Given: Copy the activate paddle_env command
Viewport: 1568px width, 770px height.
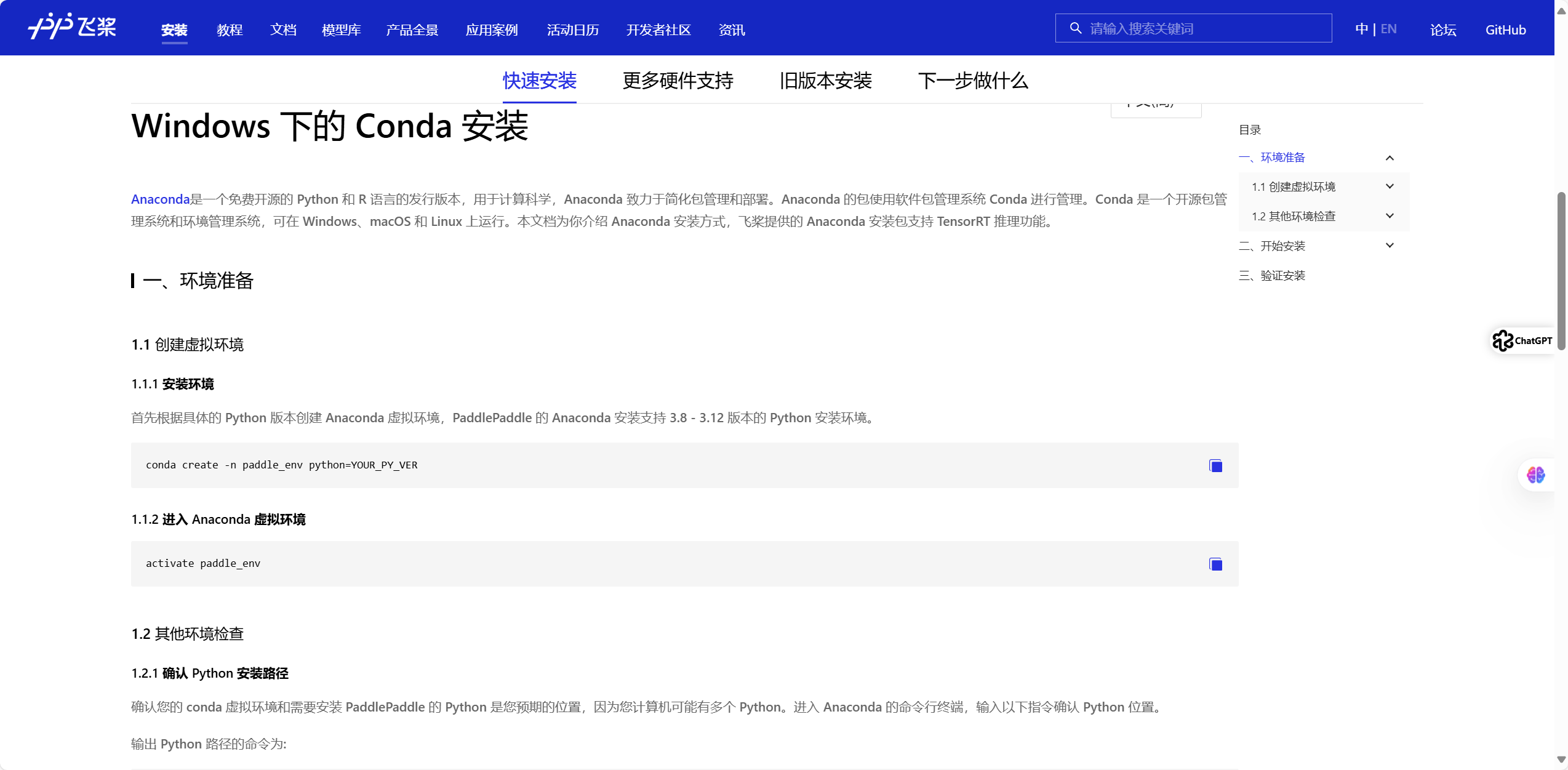Looking at the screenshot, I should pyautogui.click(x=1215, y=564).
